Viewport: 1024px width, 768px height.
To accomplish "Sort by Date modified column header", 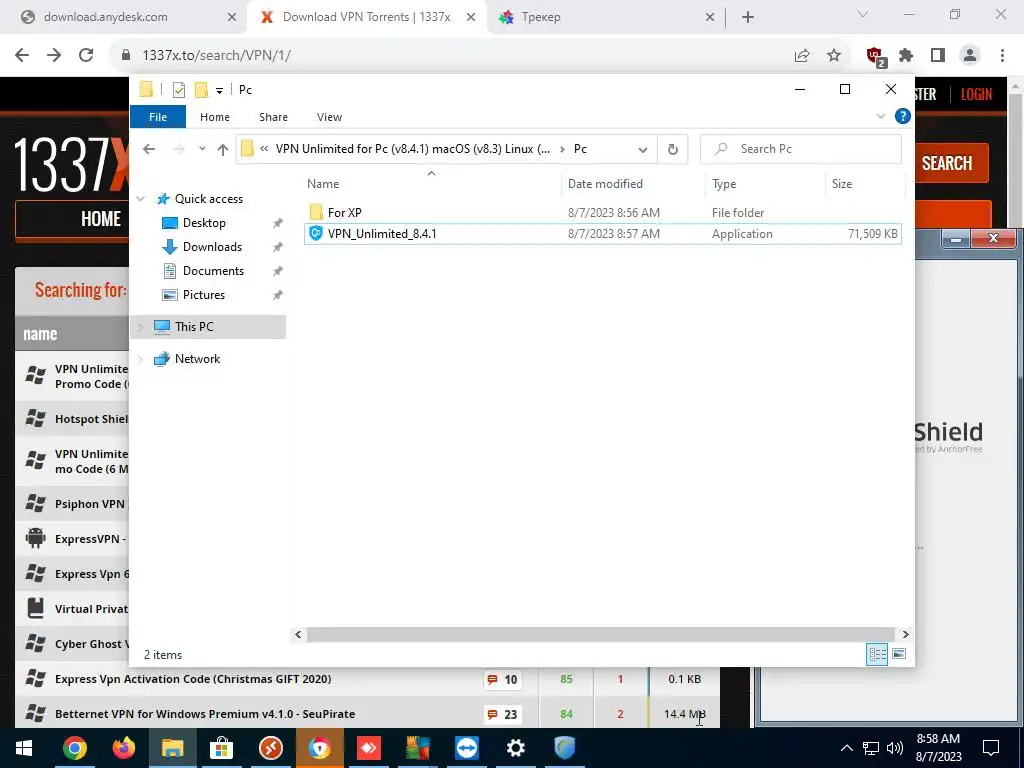I will coord(605,184).
